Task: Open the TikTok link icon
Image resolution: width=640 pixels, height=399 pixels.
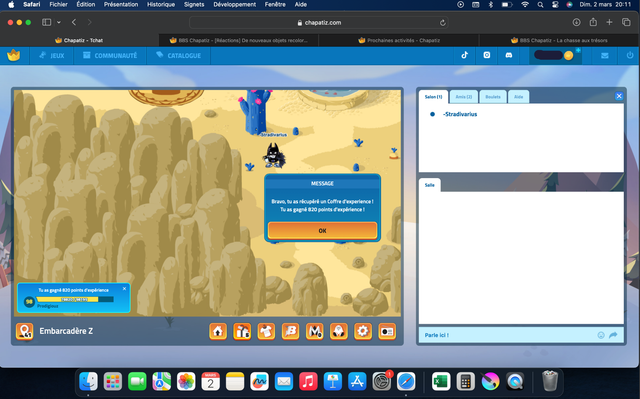Action: 465,55
